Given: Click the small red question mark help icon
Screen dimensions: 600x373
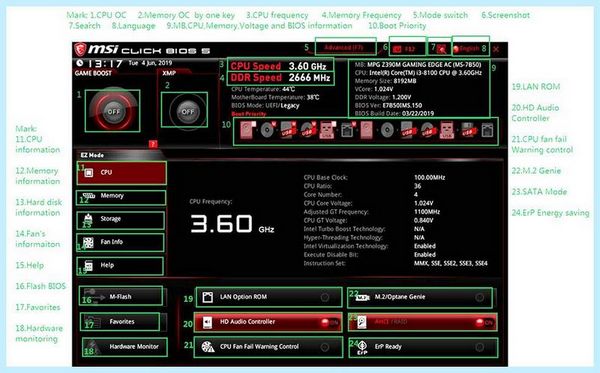Looking at the screenshot, I should pos(153,144).
